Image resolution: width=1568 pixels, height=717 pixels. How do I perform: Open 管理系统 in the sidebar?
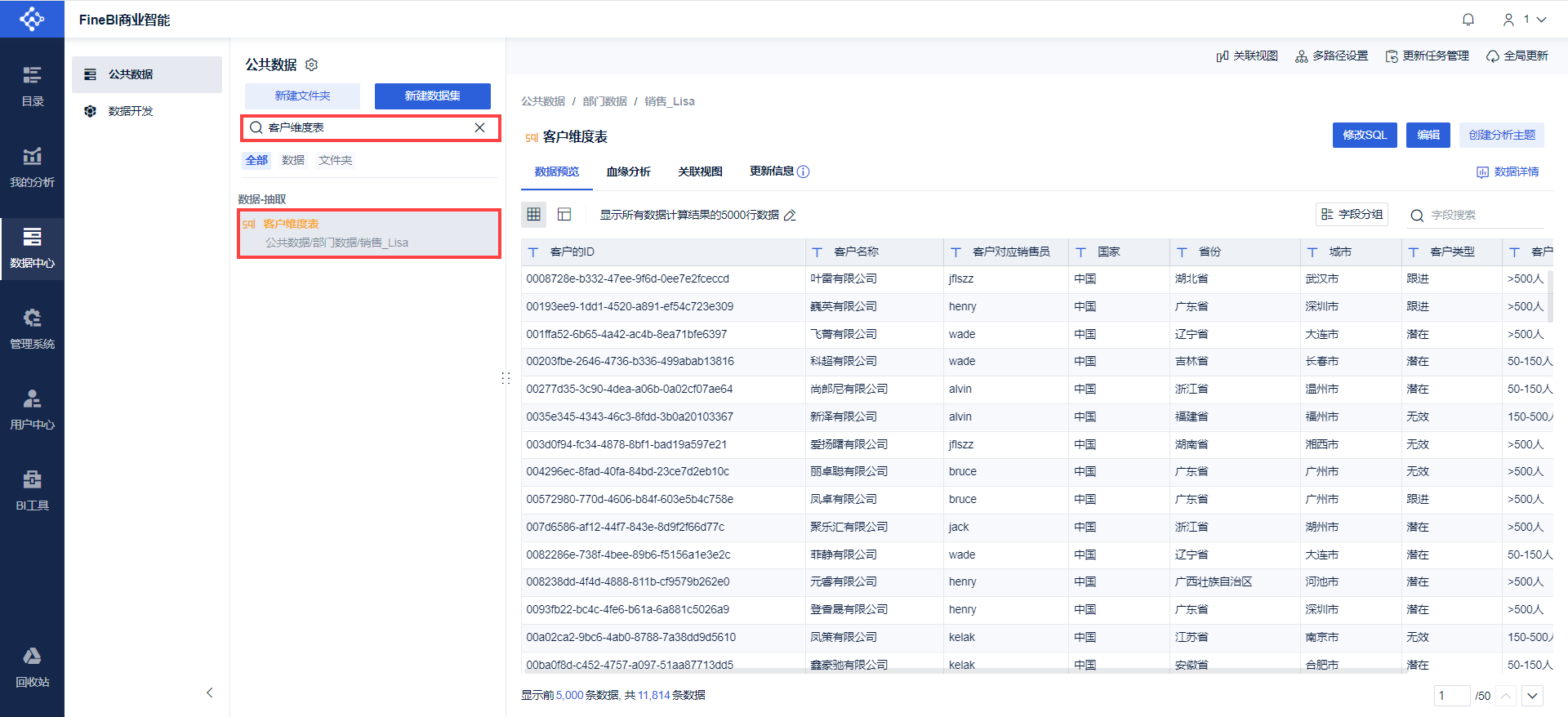32,329
